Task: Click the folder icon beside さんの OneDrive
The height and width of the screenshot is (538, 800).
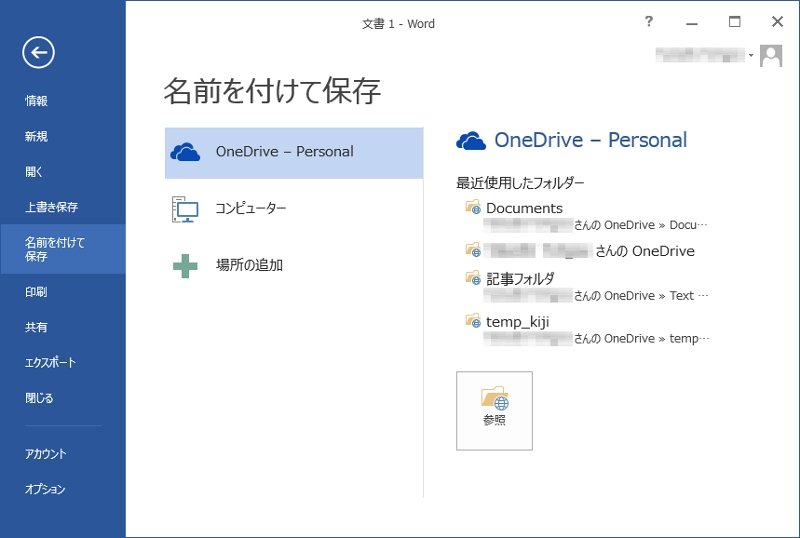Action: pyautogui.click(x=473, y=250)
